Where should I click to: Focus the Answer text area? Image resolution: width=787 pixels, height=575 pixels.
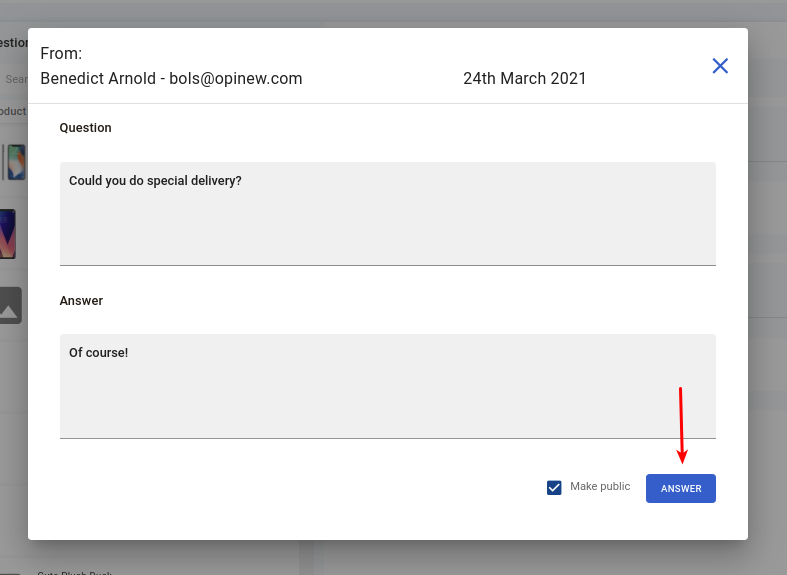387,386
